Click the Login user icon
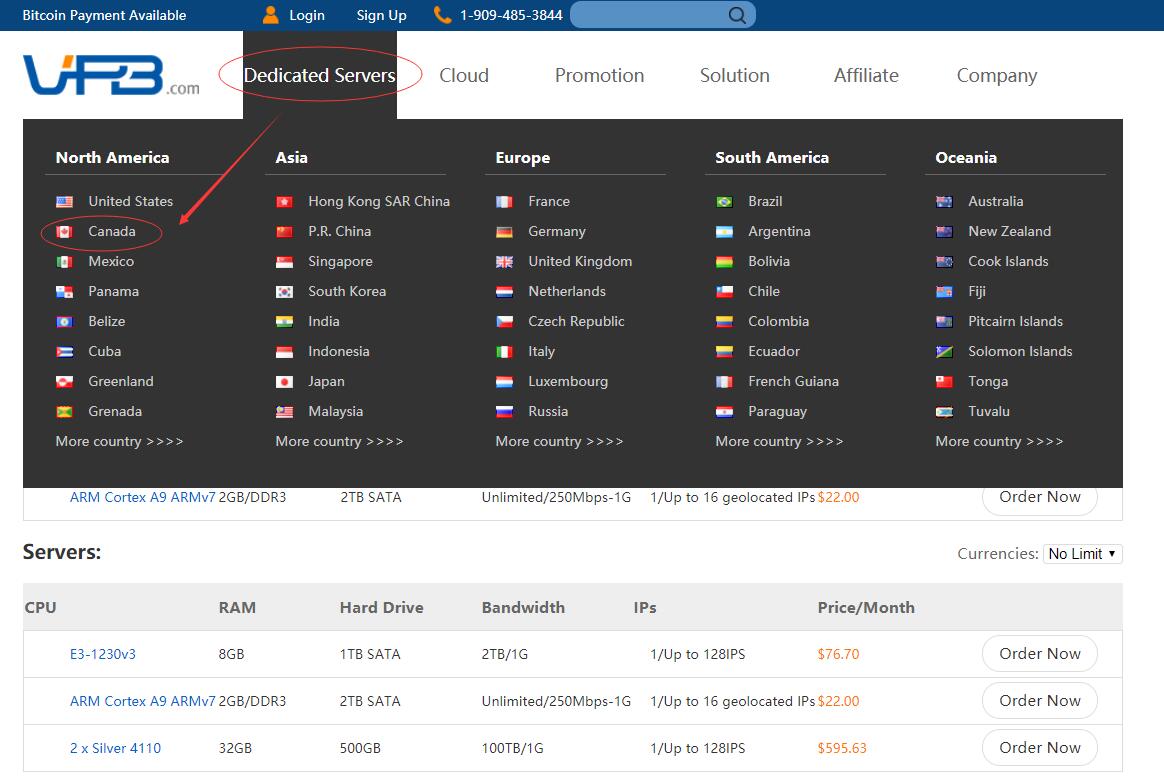The image size is (1164, 780). click(x=271, y=15)
